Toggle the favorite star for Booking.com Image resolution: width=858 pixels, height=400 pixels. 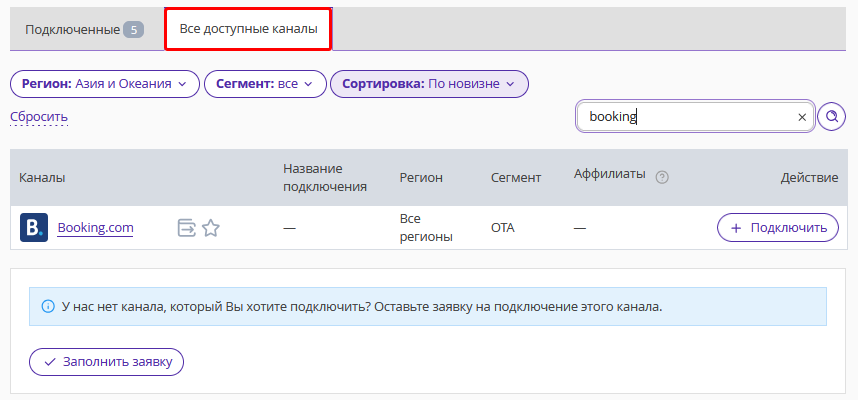(211, 228)
